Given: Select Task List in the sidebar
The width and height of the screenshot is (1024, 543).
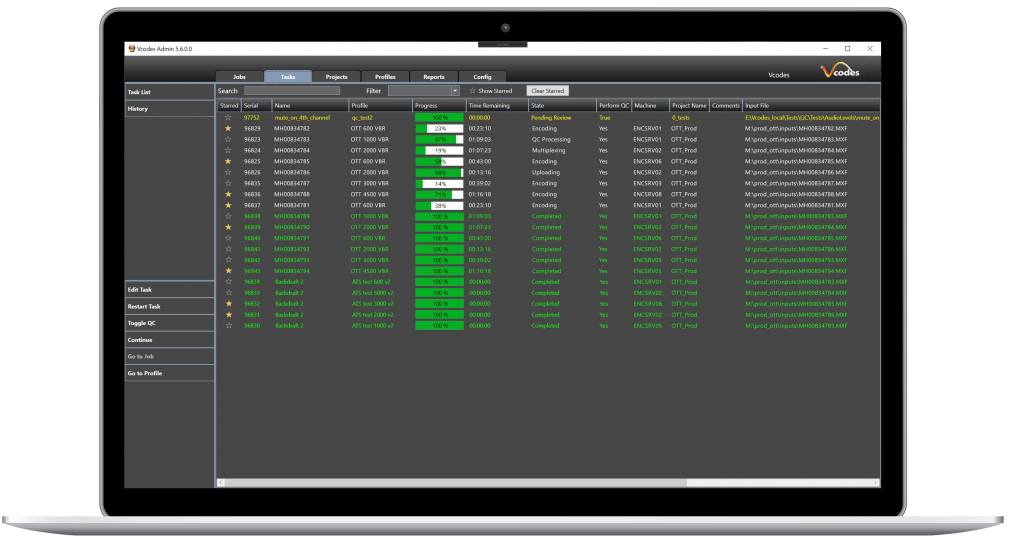Looking at the screenshot, I should [x=169, y=92].
